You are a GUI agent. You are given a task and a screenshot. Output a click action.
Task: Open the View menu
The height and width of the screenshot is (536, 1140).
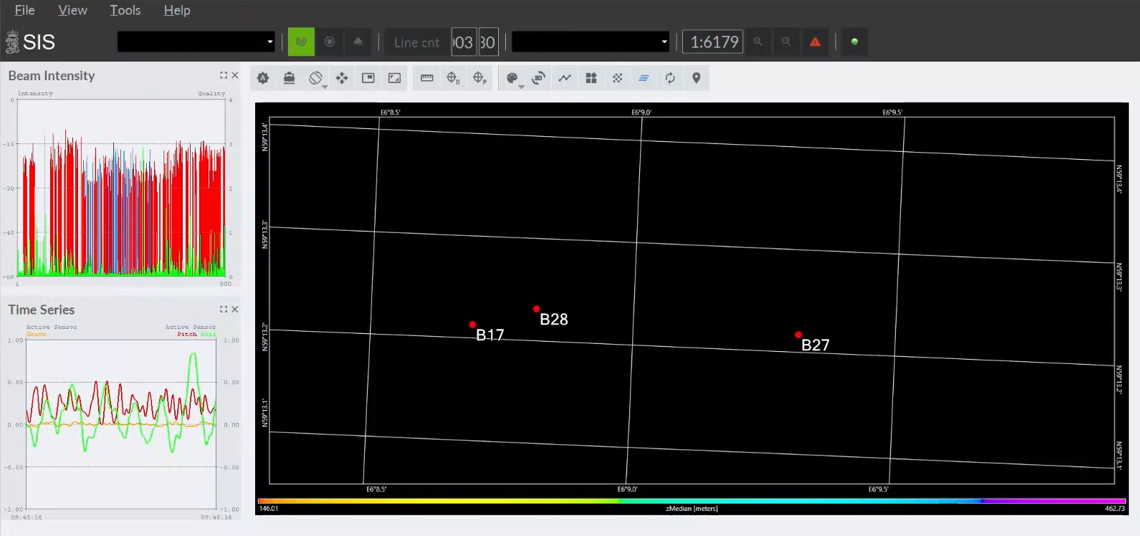tap(73, 10)
